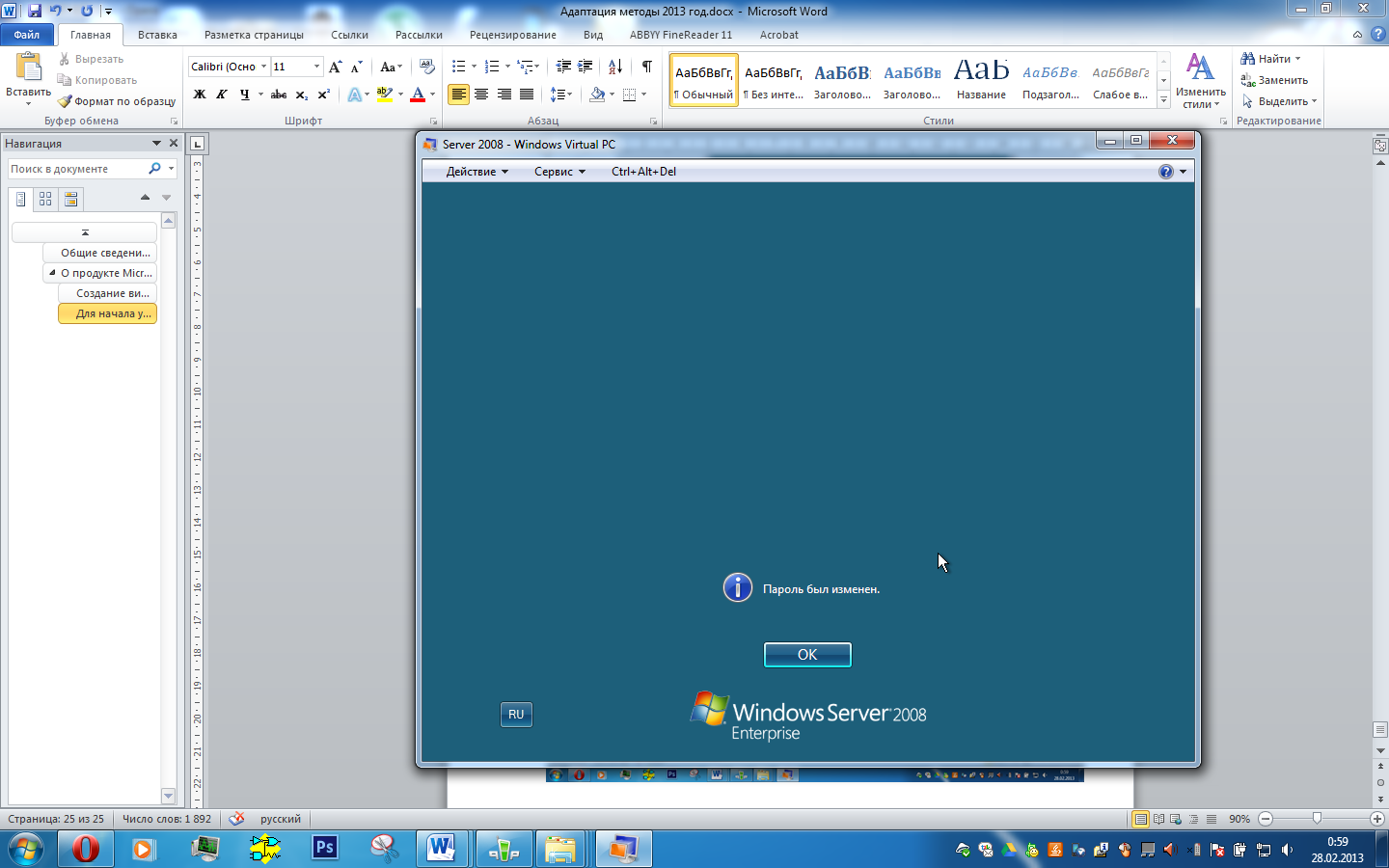Click OK on password changed message
Image resolution: width=1389 pixels, height=868 pixels.
pos(807,655)
